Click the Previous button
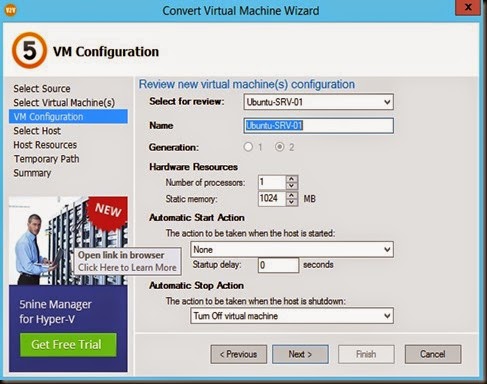Viewport: 487px width, 384px height. 239,354
